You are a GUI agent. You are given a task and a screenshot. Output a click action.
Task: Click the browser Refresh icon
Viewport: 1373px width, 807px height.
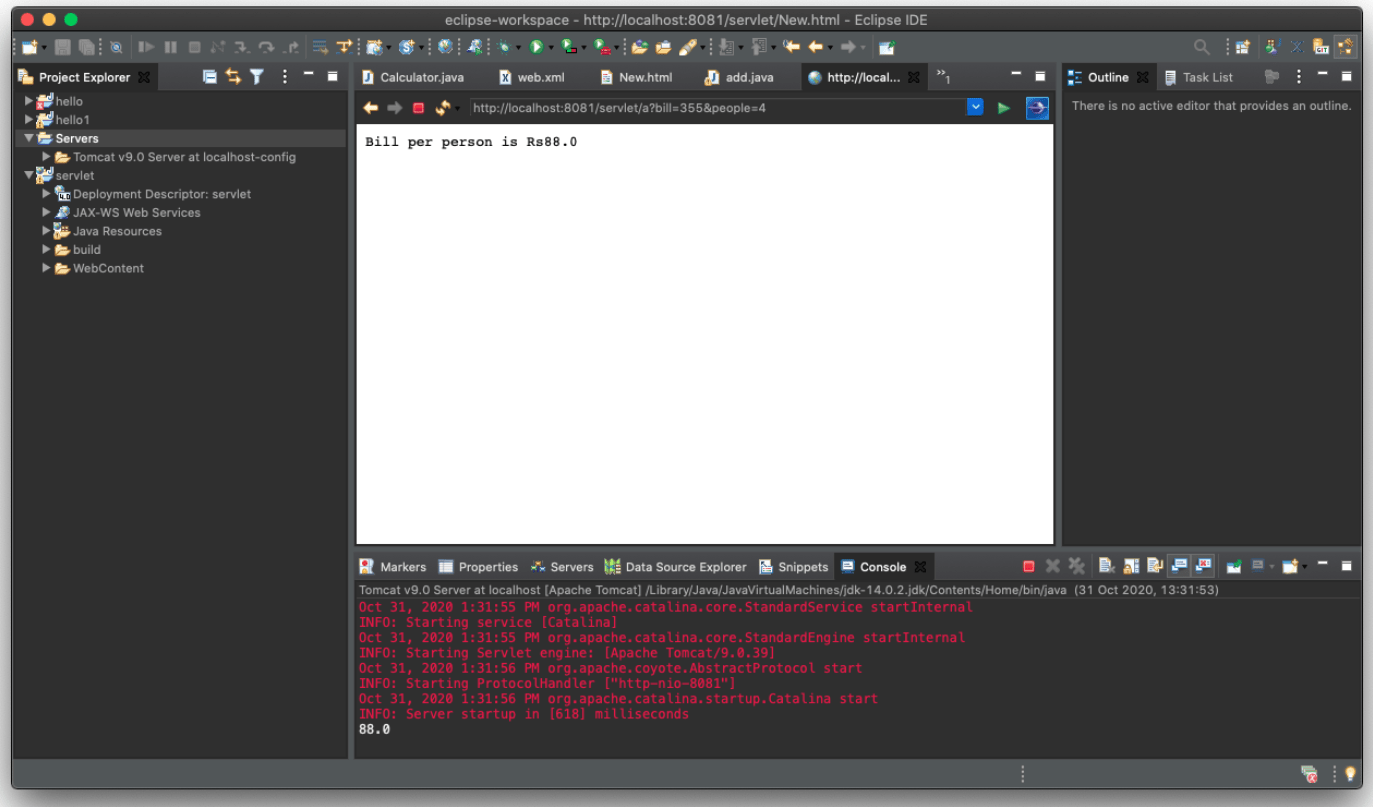(x=442, y=108)
